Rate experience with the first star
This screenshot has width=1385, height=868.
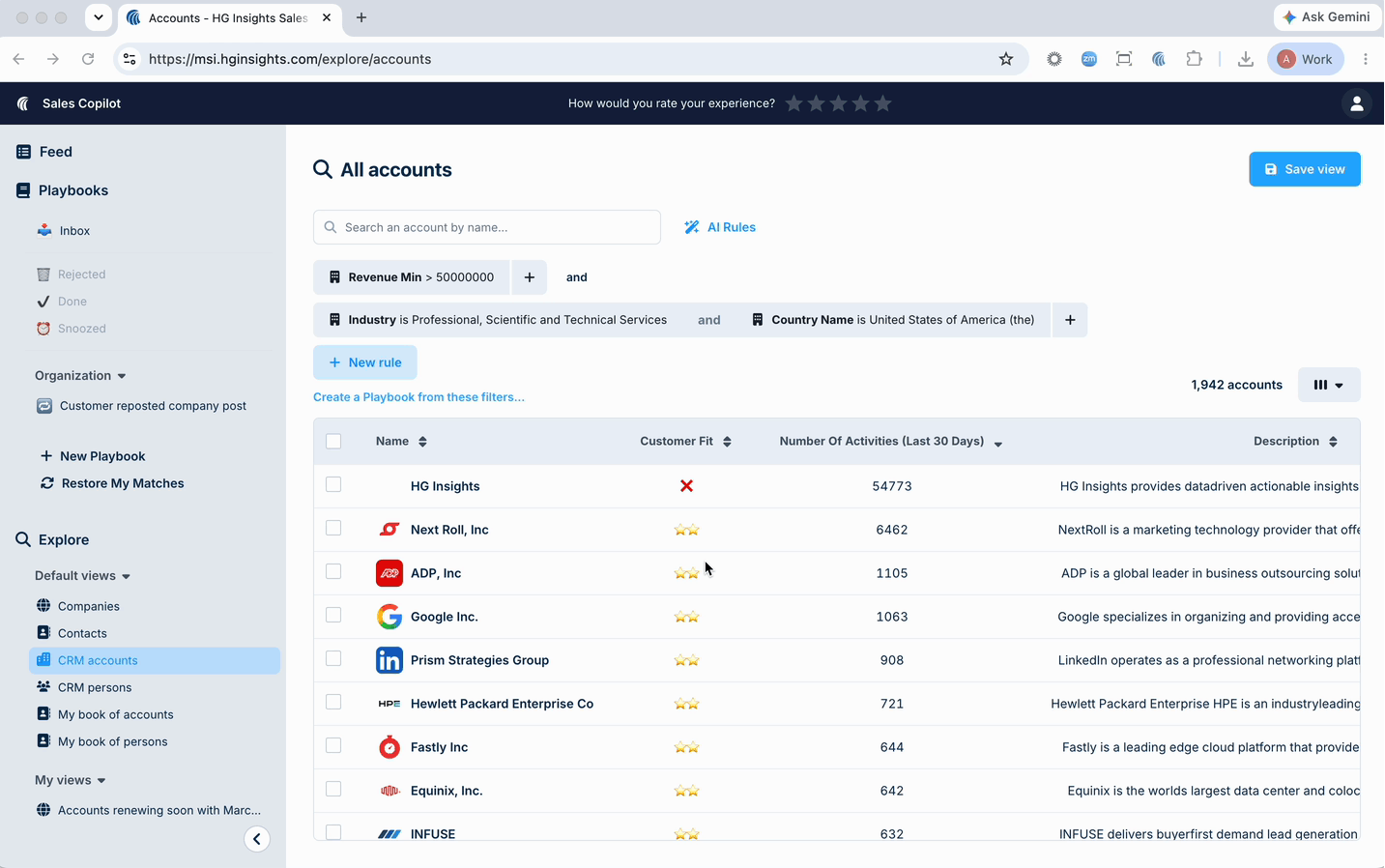(794, 103)
